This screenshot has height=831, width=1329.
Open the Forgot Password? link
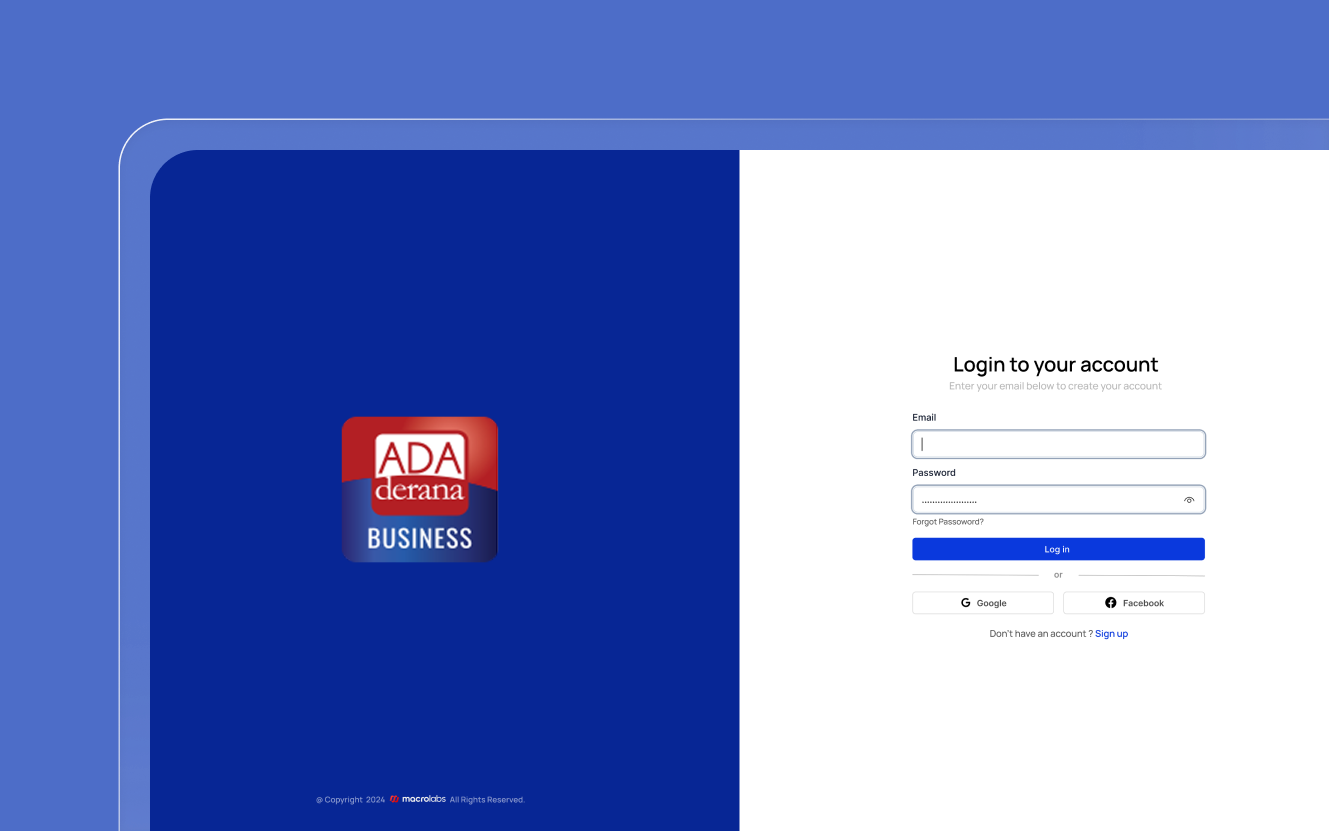948,522
